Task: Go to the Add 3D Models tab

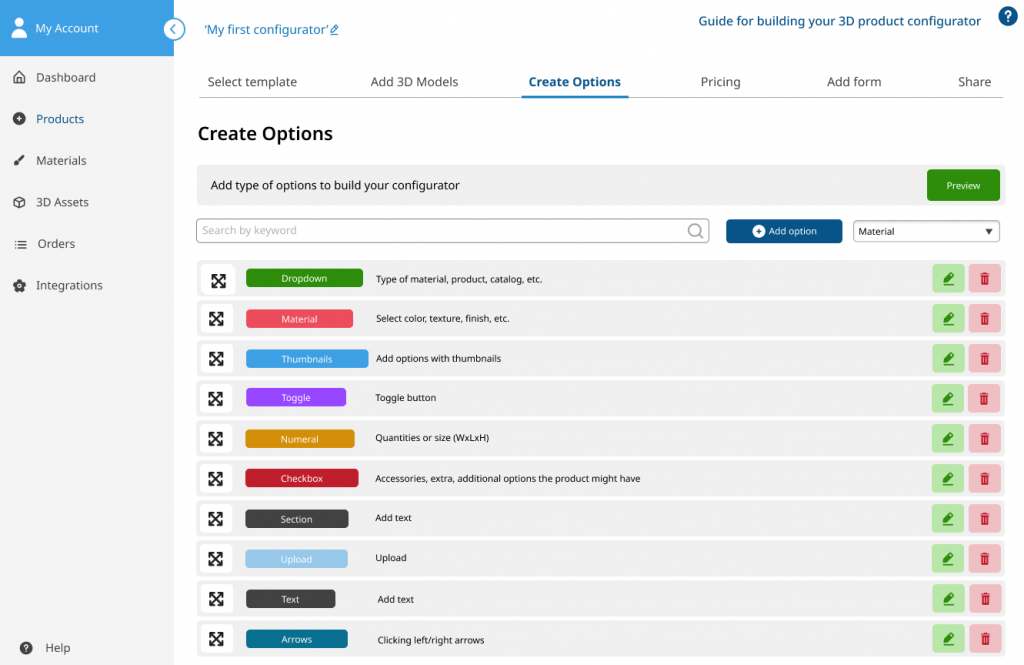Action: 414,82
